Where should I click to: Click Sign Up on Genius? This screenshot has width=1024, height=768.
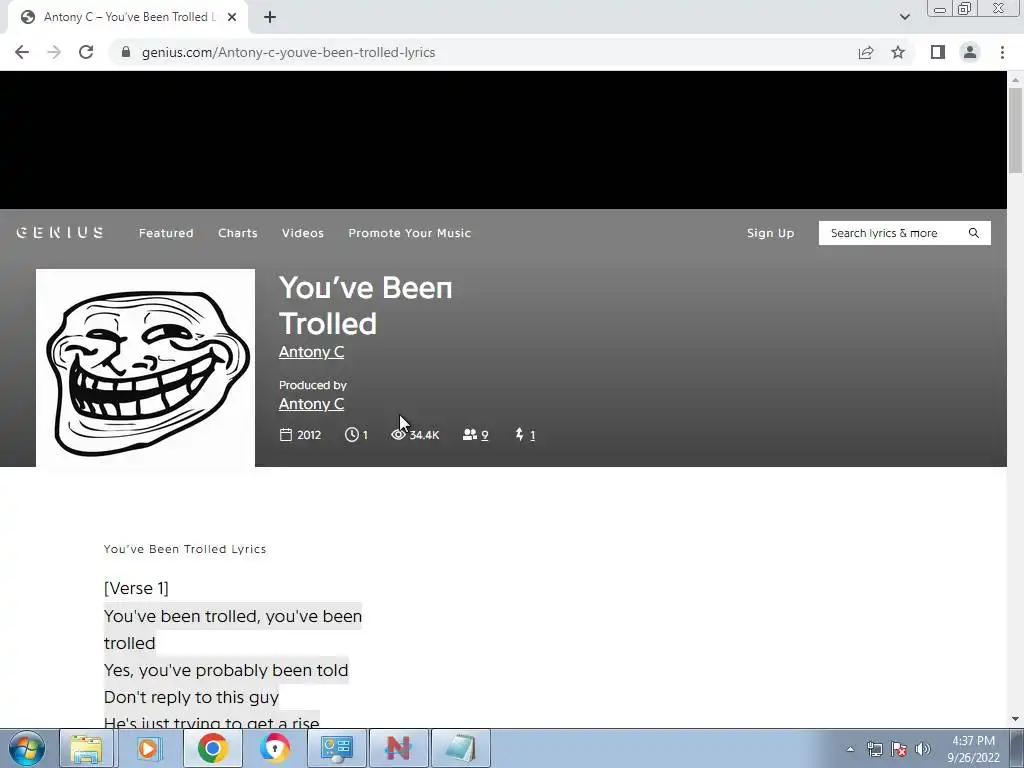click(x=771, y=233)
